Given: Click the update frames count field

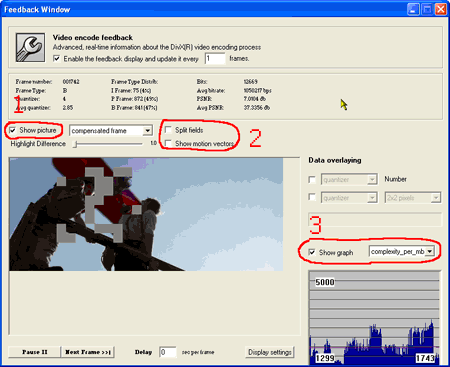Looking at the screenshot, I should click(215, 59).
